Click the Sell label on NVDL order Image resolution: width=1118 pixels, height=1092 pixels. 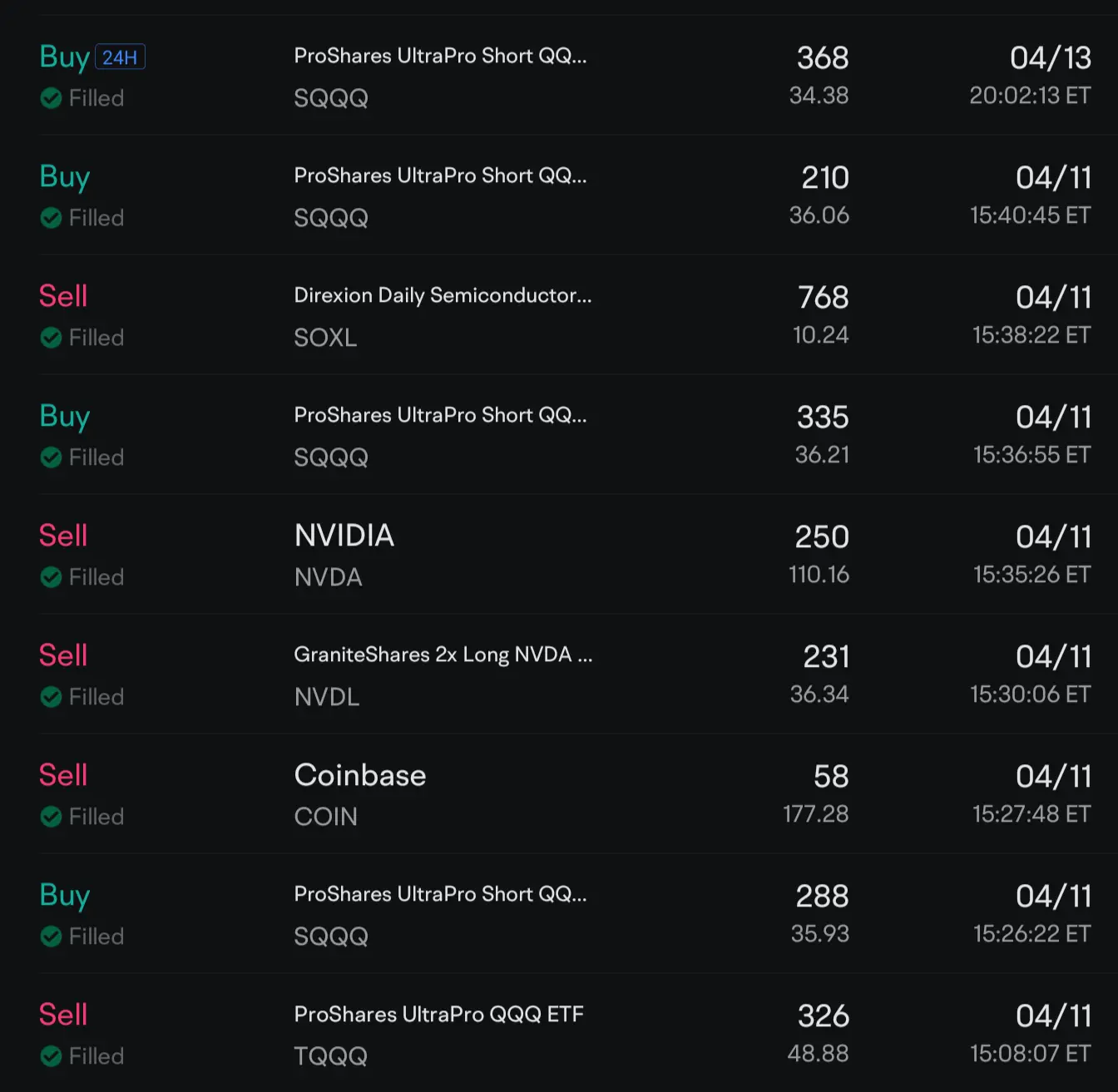click(63, 655)
